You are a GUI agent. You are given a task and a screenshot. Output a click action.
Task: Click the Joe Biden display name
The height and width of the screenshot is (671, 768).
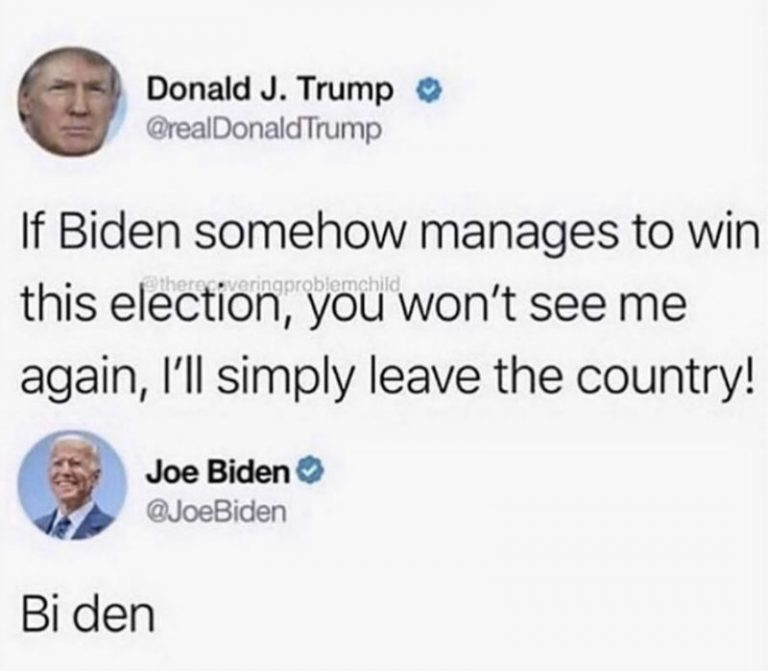click(217, 472)
